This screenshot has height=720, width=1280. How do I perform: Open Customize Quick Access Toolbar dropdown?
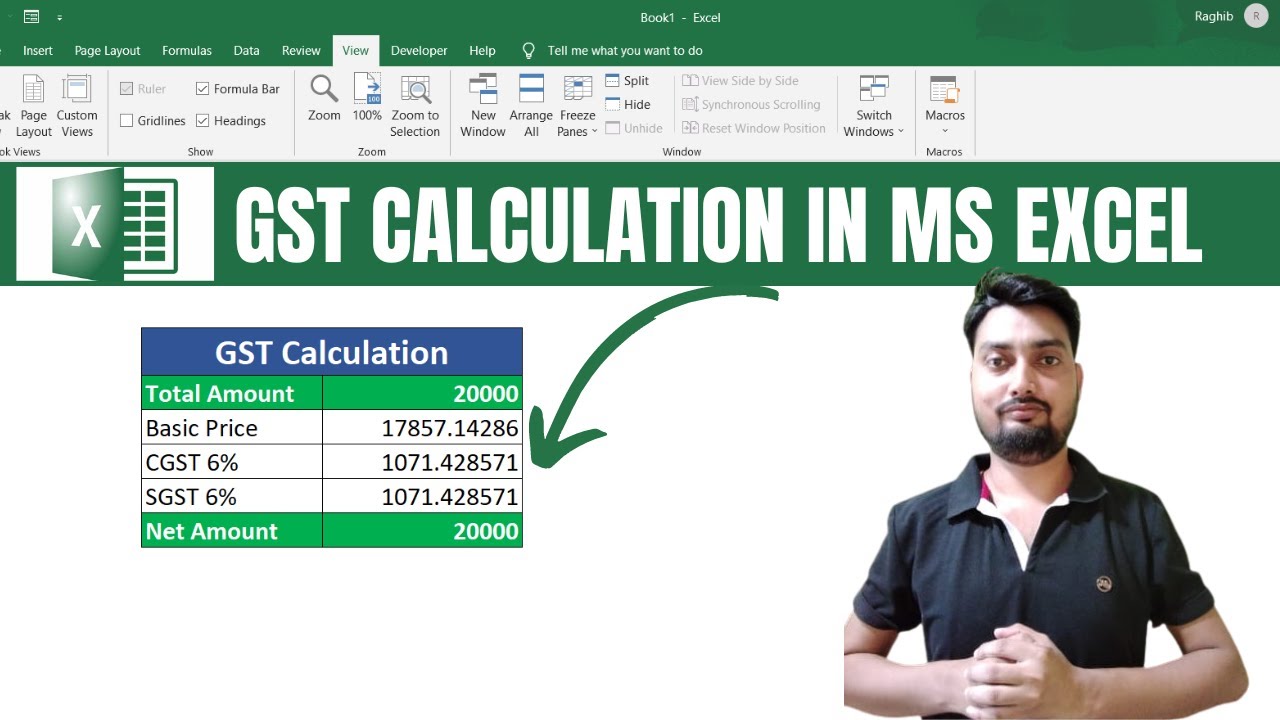tap(60, 18)
